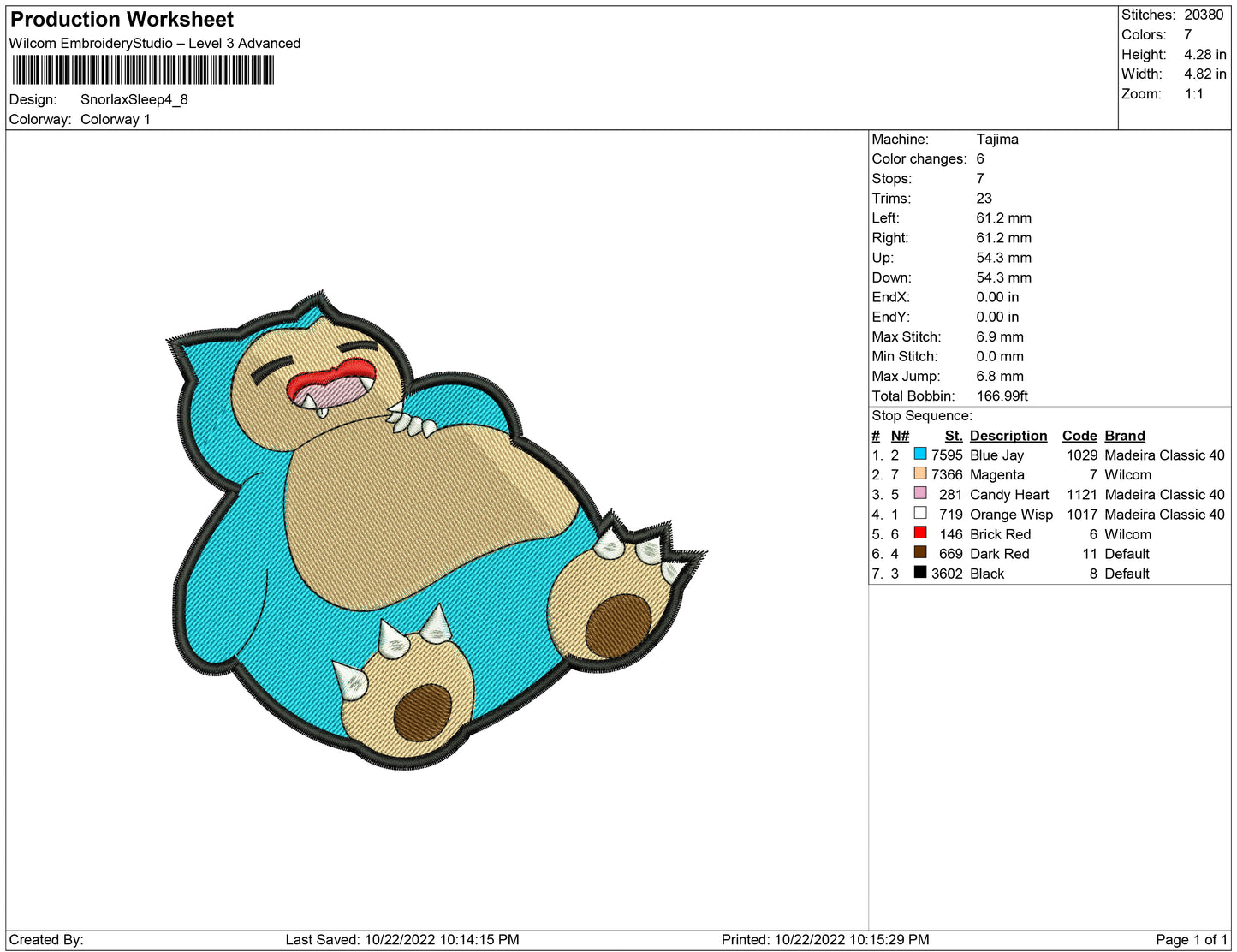This screenshot has height=952, width=1237.
Task: Click the "N#" column header
Action: [x=900, y=436]
